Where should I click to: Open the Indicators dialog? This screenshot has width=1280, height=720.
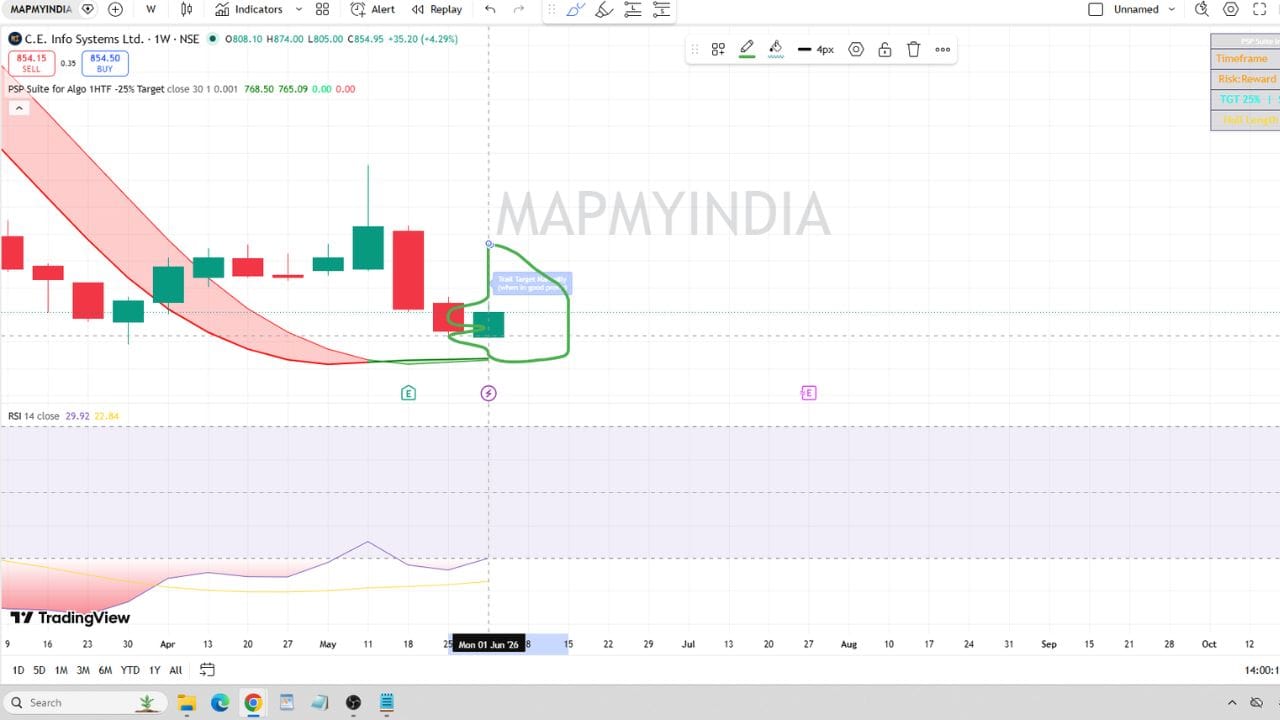pyautogui.click(x=249, y=9)
